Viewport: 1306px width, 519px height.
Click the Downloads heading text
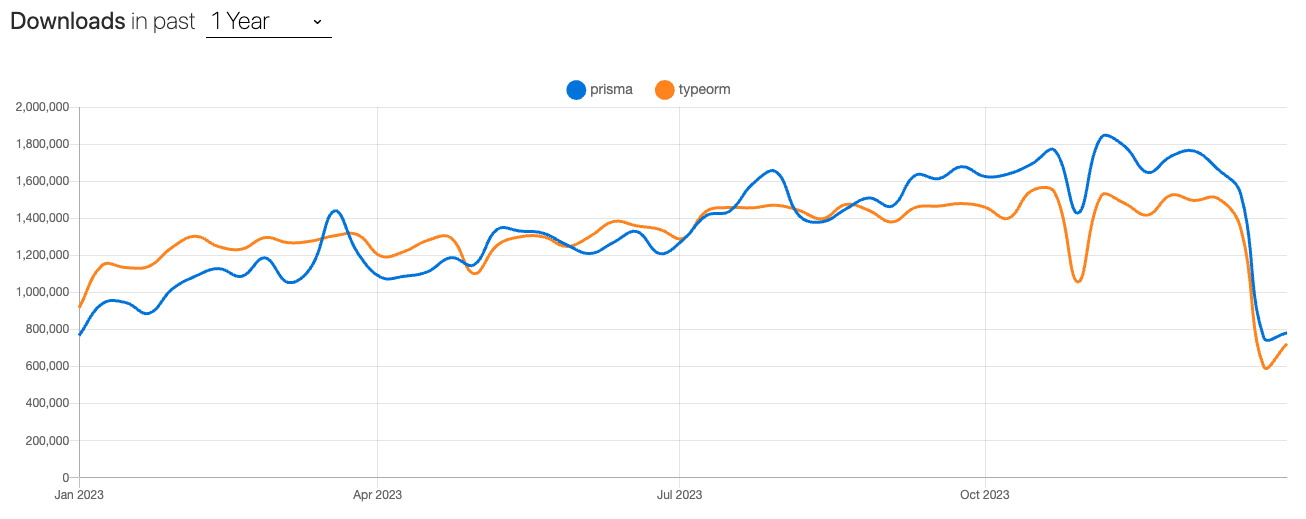point(67,21)
